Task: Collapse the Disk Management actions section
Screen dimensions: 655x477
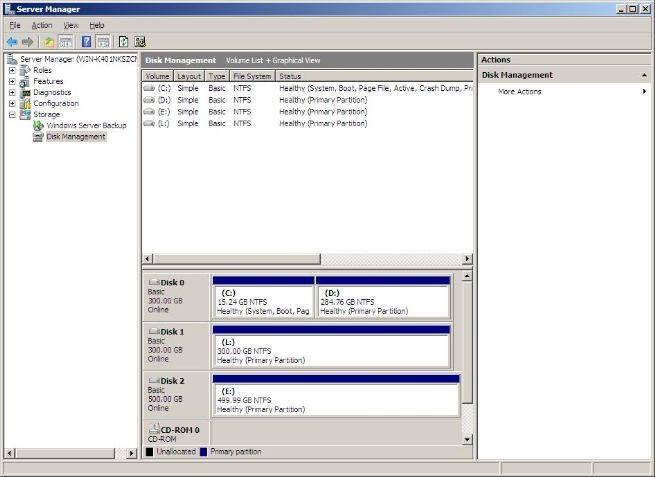Action: (x=644, y=75)
